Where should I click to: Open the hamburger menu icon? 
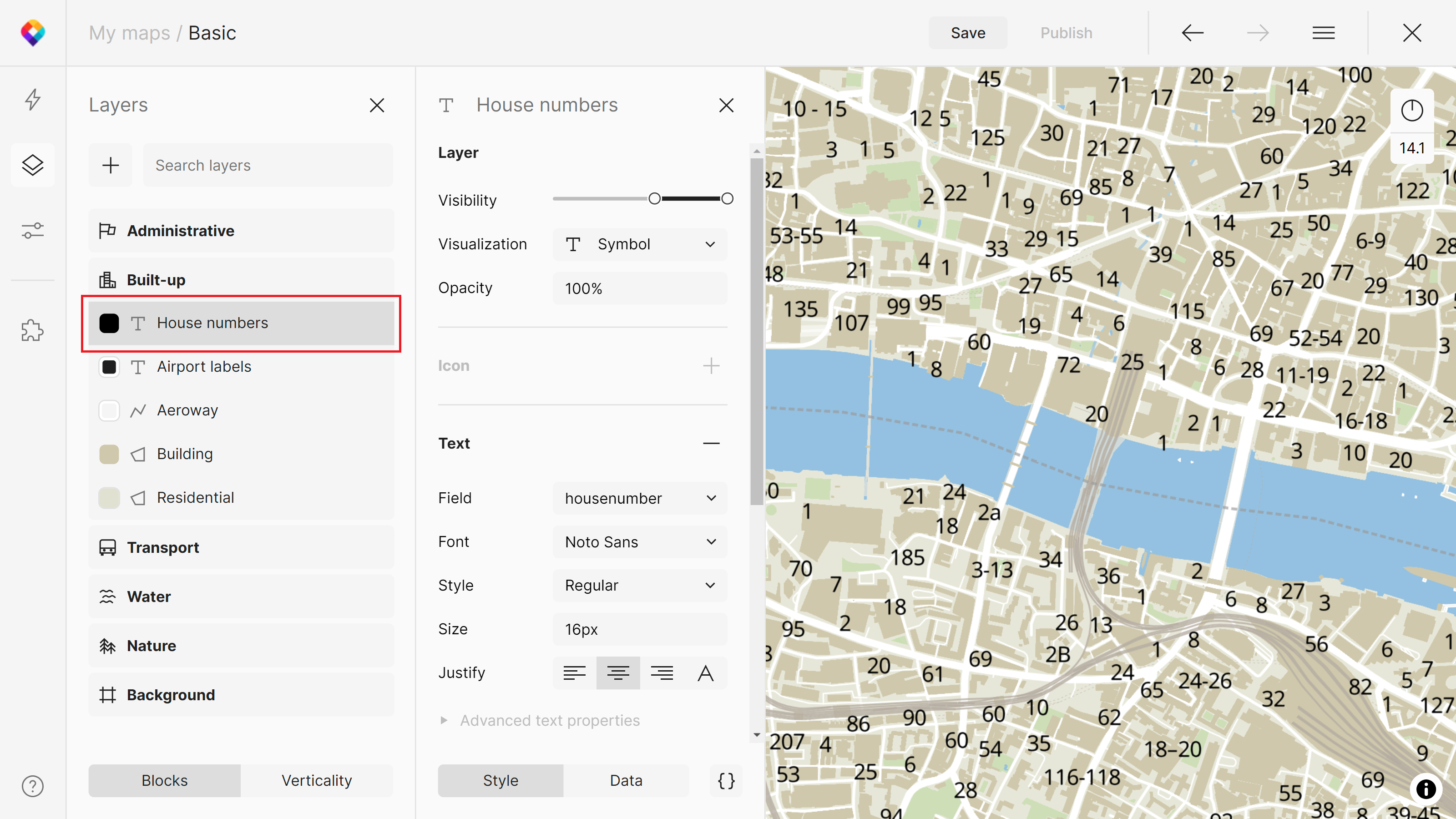[1323, 33]
